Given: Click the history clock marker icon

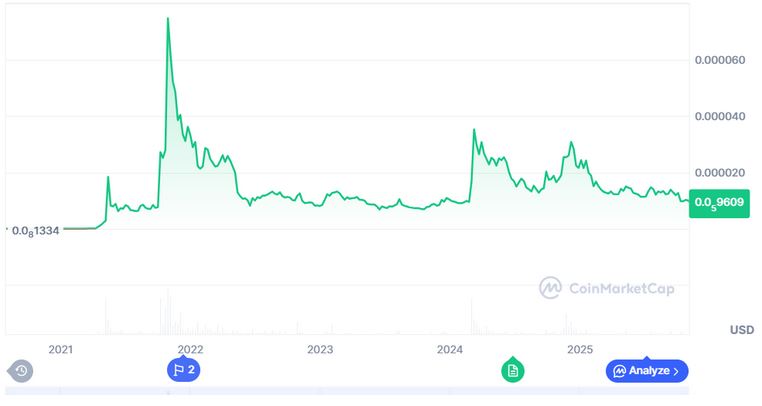Looking at the screenshot, I should (x=20, y=371).
